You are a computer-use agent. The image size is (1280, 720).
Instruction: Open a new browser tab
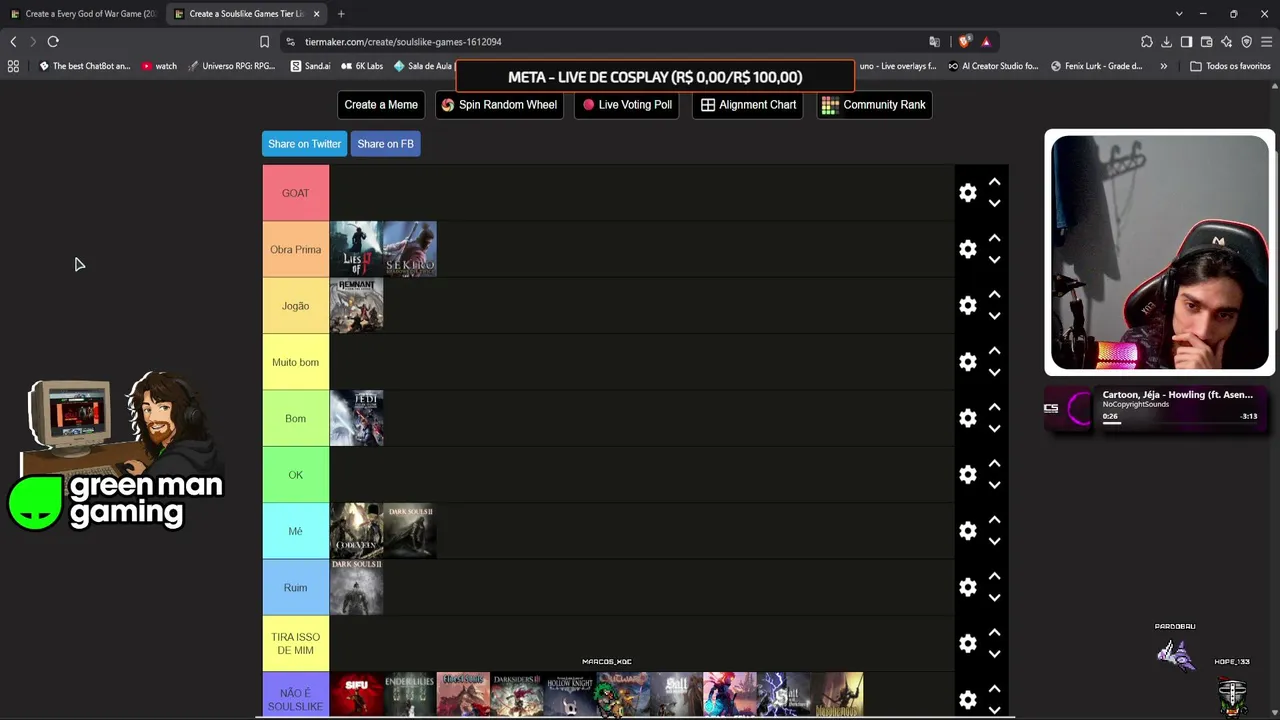[x=341, y=14]
